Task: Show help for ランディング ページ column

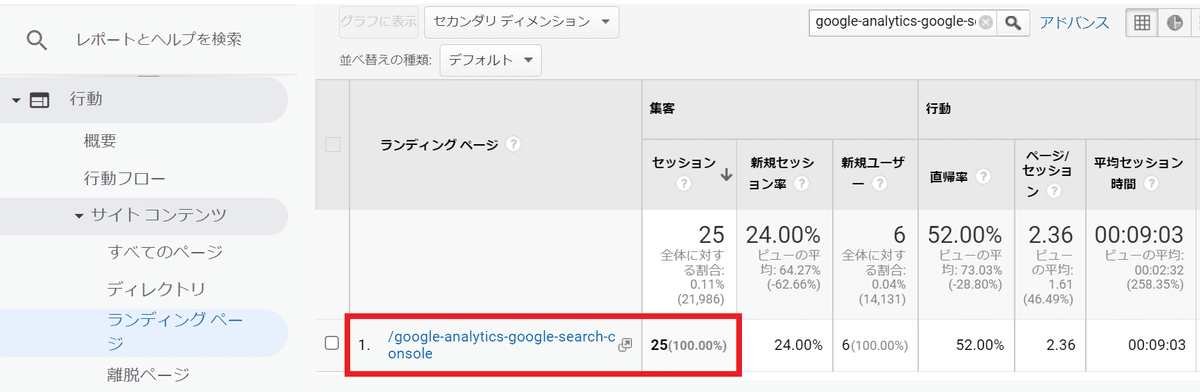Action: click(513, 145)
